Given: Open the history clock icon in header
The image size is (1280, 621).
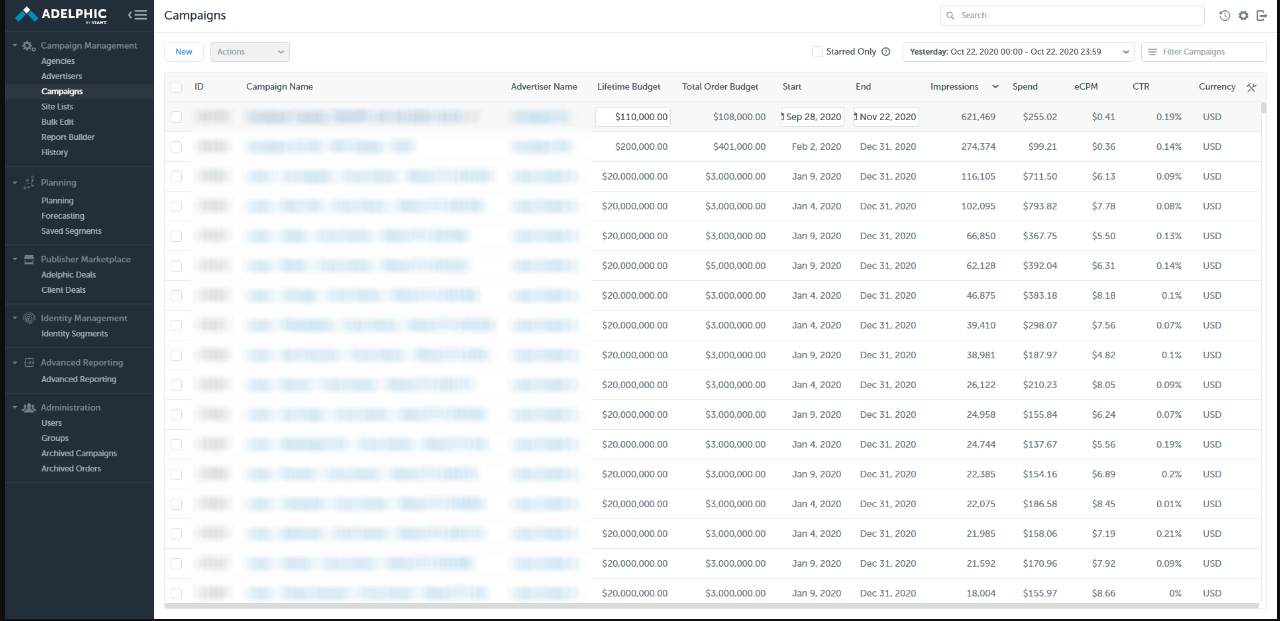Looking at the screenshot, I should [1225, 16].
